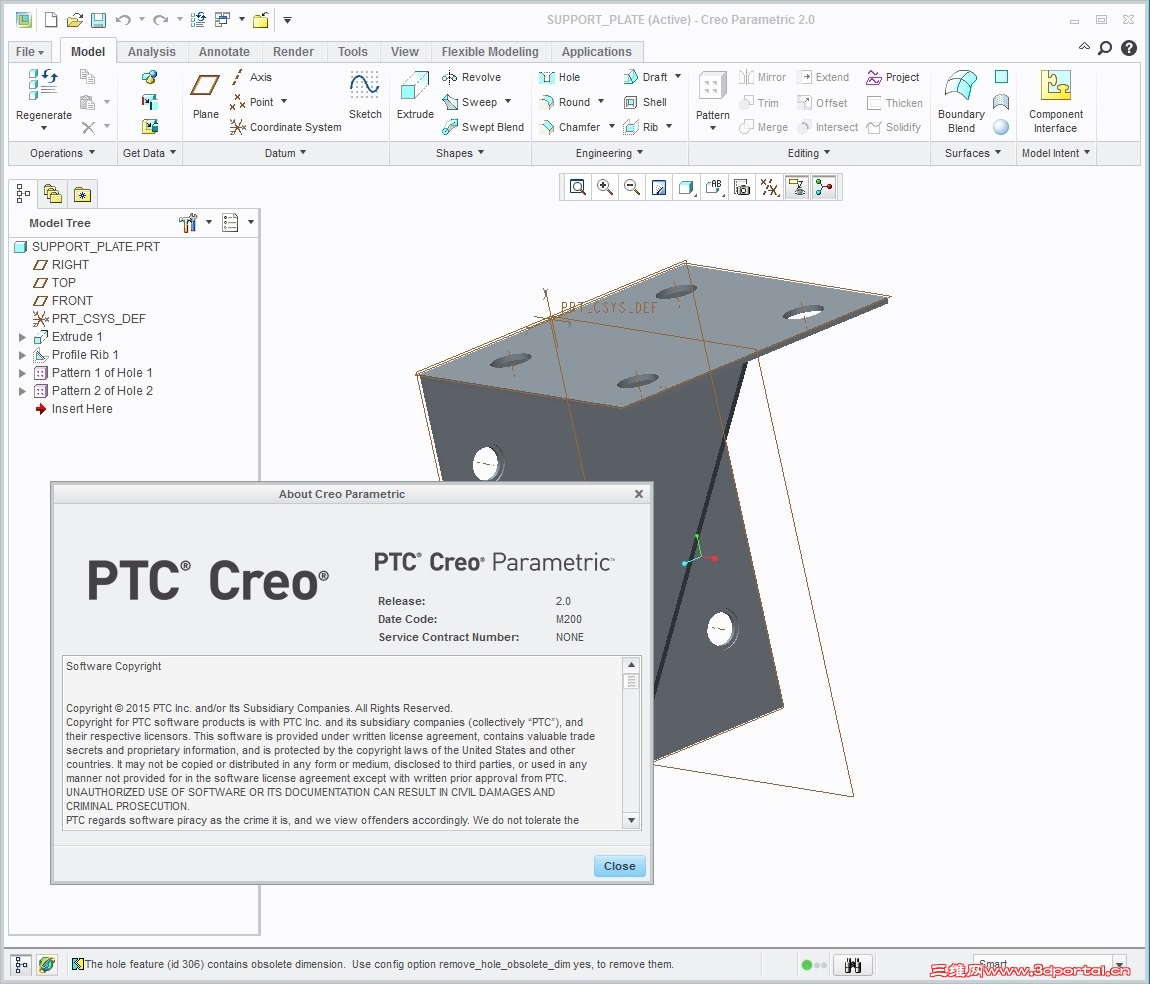
Task: Select the Revolve tool
Action: pos(472,77)
